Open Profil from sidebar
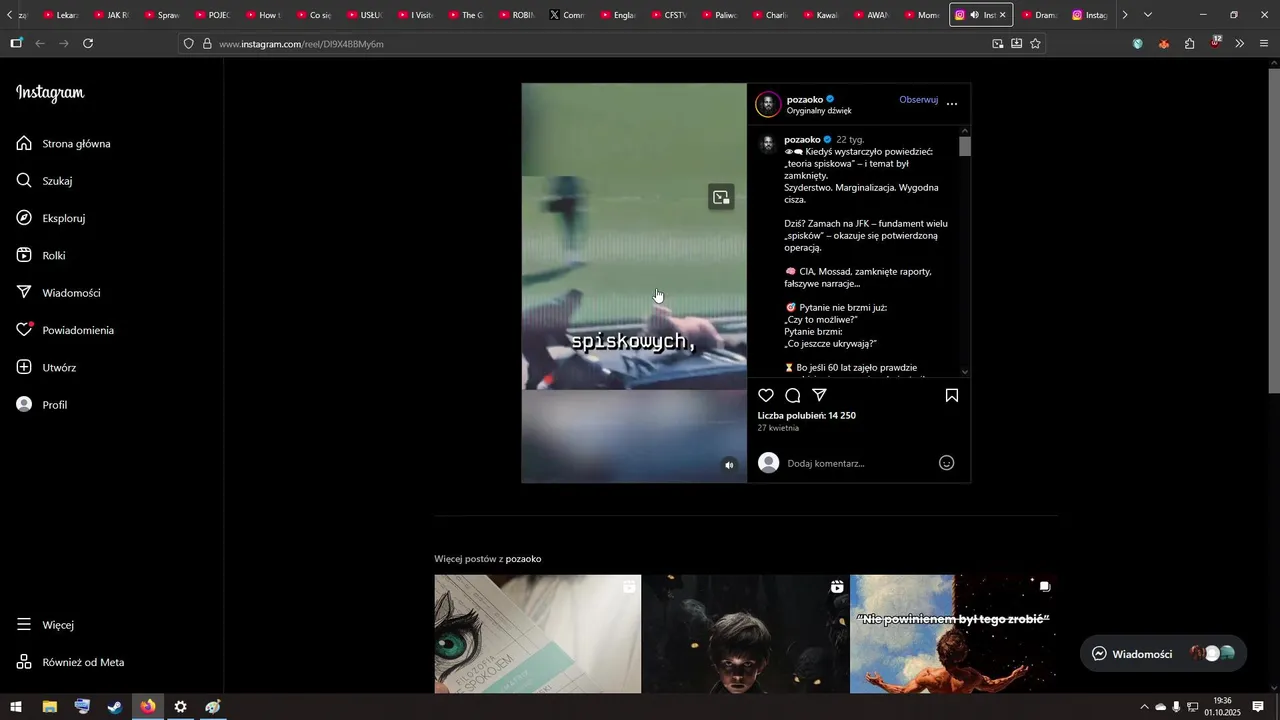Screen dimensions: 1280x720 pyautogui.click(x=43, y=405)
